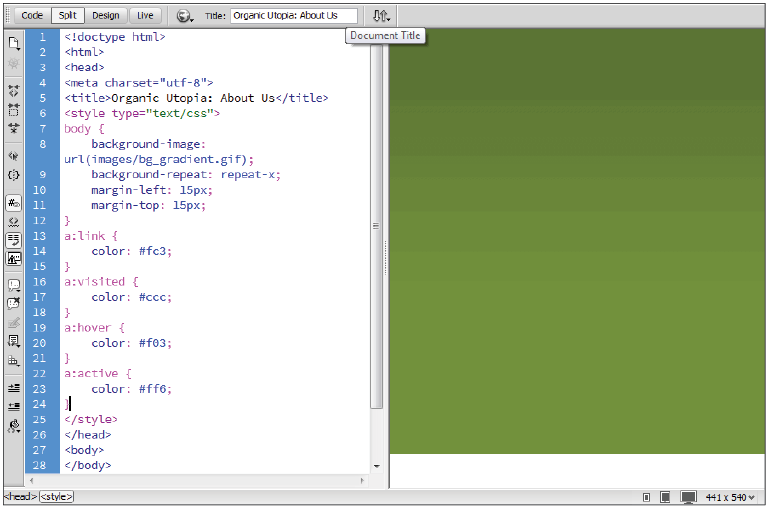Open the Preview in Browser globe dropdown
Viewport: 769px width, 509px height.
pos(184,16)
